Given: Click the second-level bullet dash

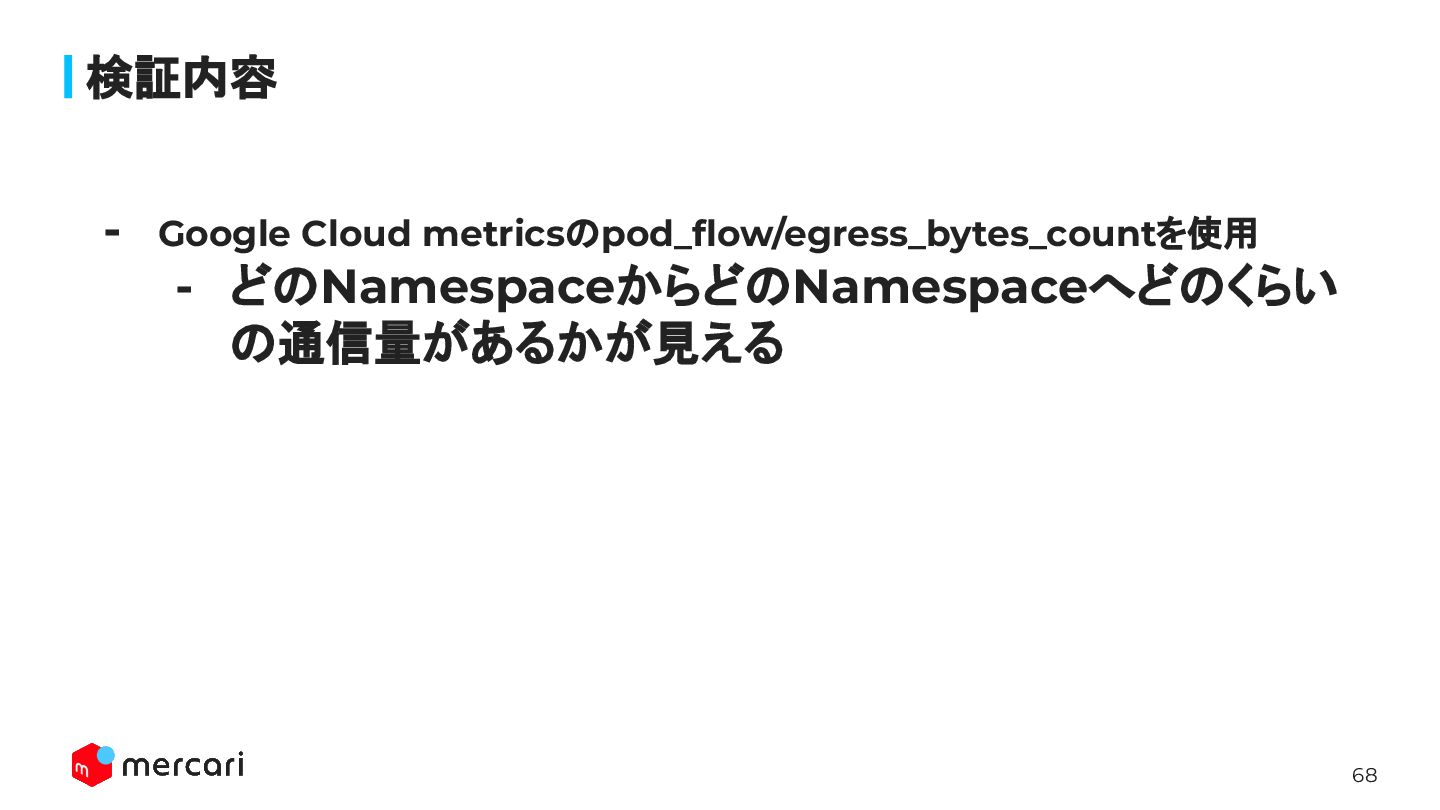Looking at the screenshot, I should click(x=183, y=291).
